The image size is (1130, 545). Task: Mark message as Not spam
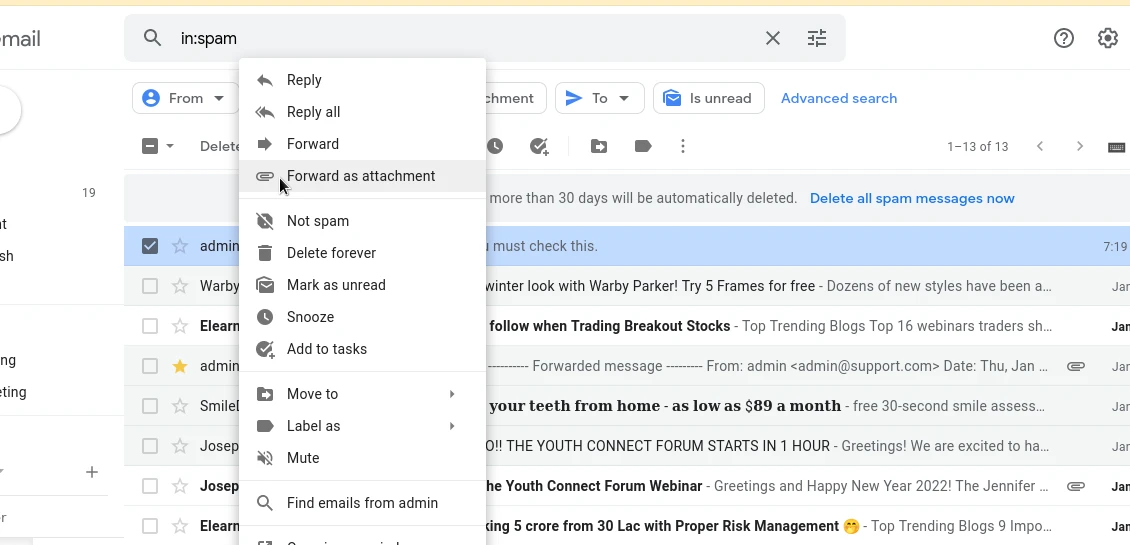click(x=362, y=221)
